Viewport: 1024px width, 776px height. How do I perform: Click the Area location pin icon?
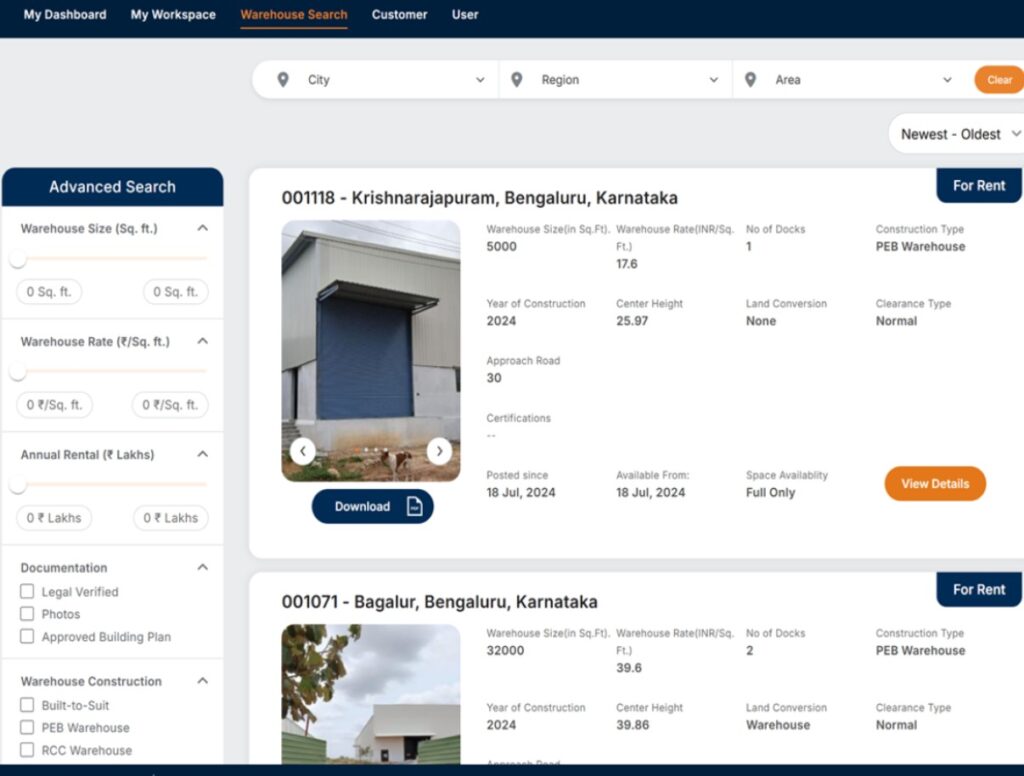coord(750,80)
